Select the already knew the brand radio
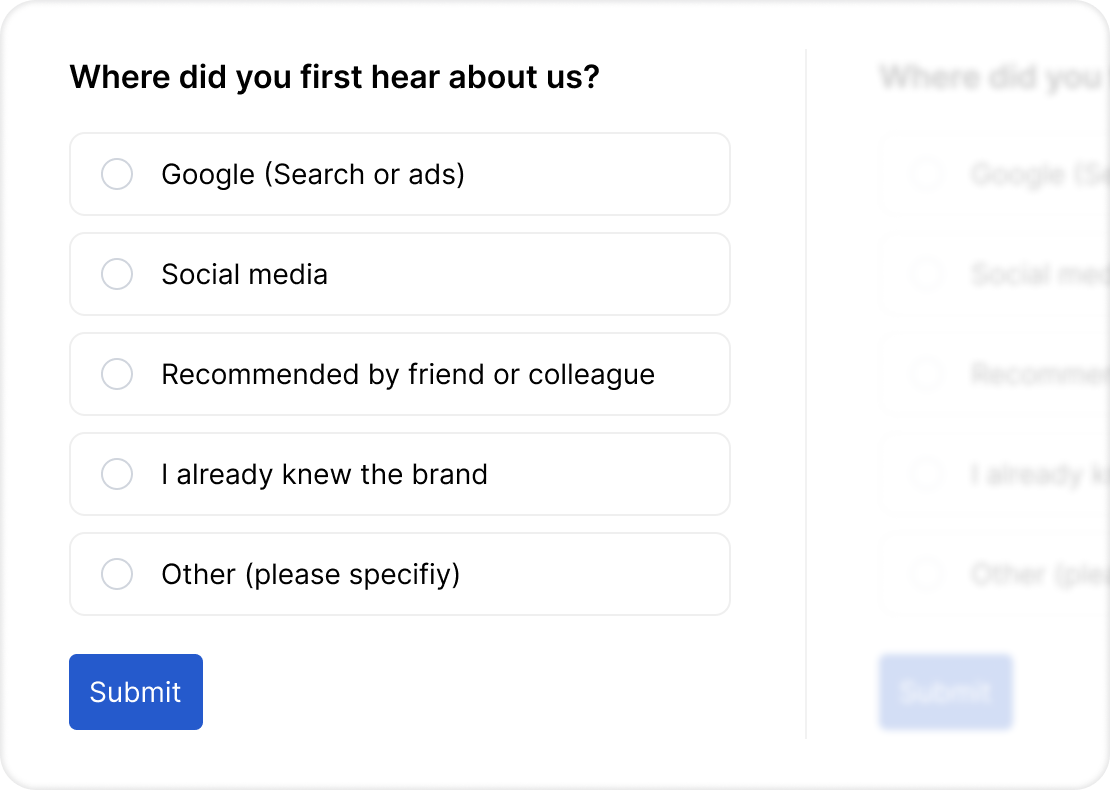 (117, 474)
